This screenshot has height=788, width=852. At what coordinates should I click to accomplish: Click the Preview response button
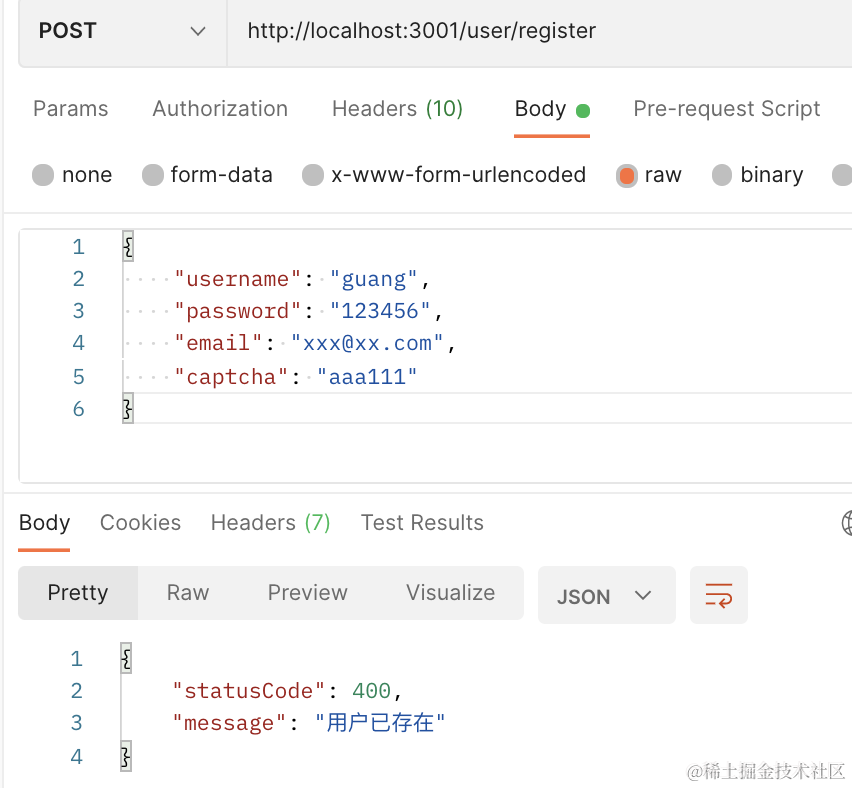(307, 593)
